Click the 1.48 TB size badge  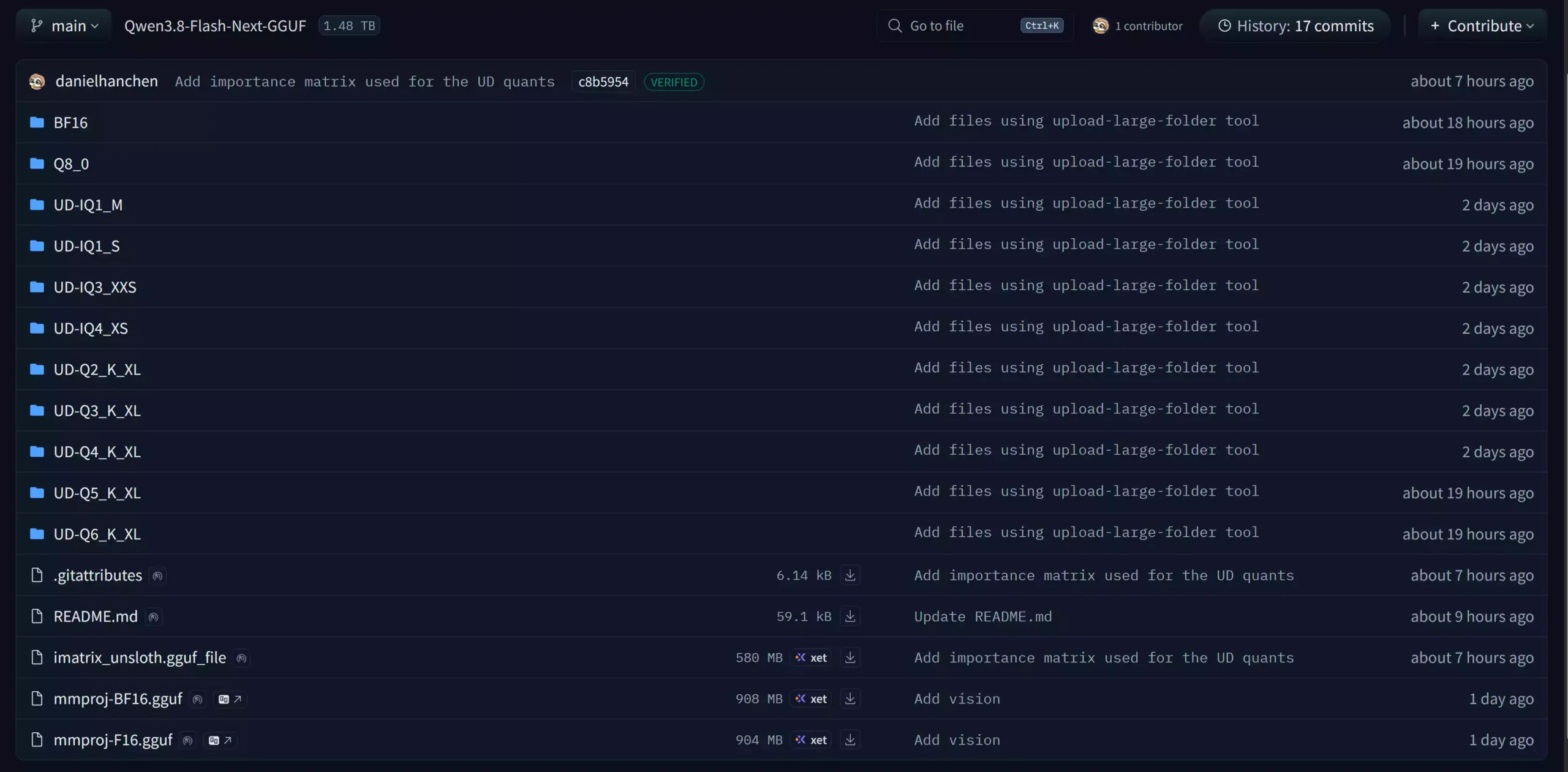349,26
